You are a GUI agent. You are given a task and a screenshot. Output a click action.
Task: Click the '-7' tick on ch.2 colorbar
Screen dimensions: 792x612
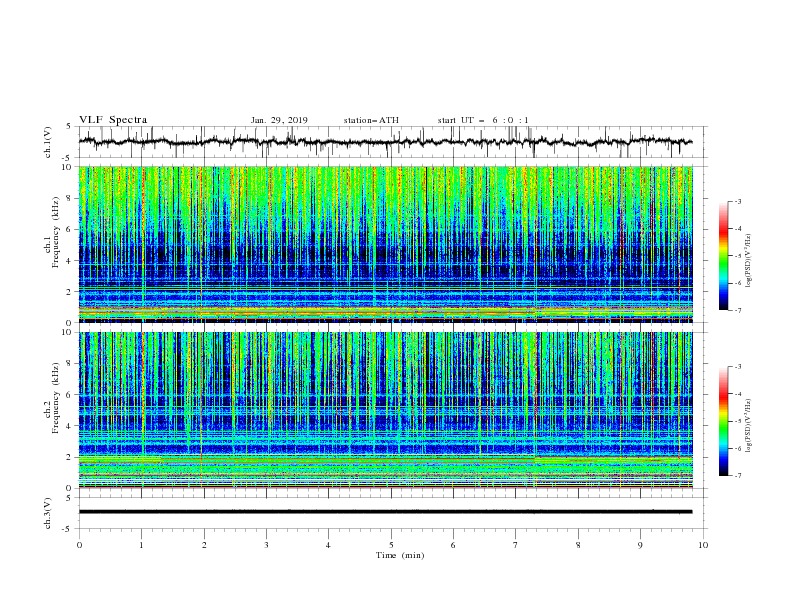tap(737, 475)
